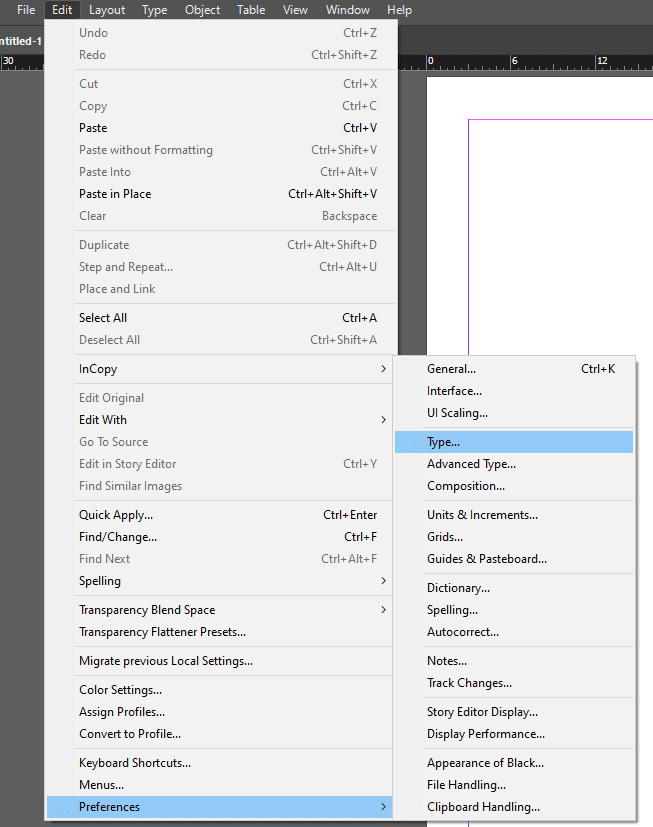Open the Table menu
Image resolution: width=653 pixels, height=827 pixels.
click(x=251, y=10)
